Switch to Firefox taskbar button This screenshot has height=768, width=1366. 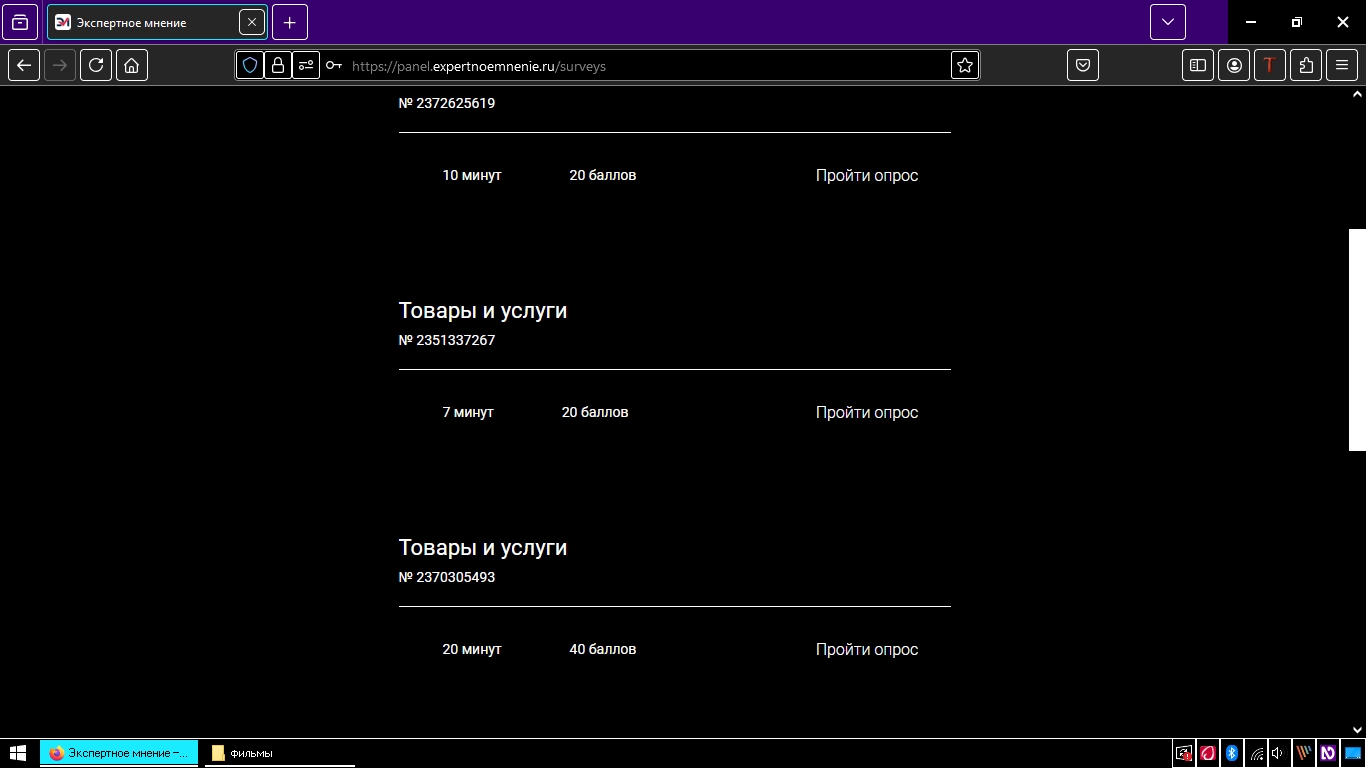click(119, 753)
